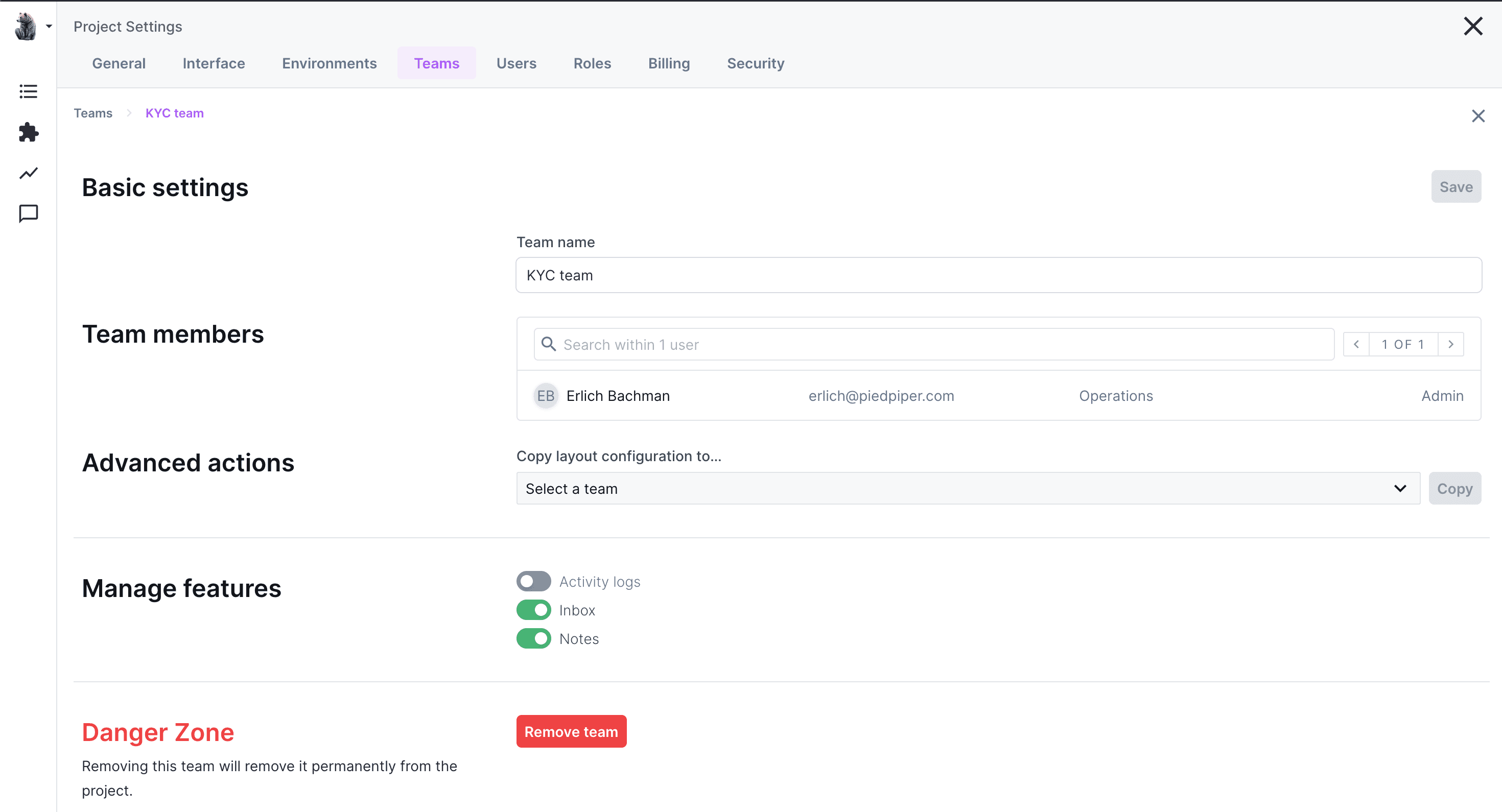Click the project logo avatar
The height and width of the screenshot is (812, 1502).
26,26
